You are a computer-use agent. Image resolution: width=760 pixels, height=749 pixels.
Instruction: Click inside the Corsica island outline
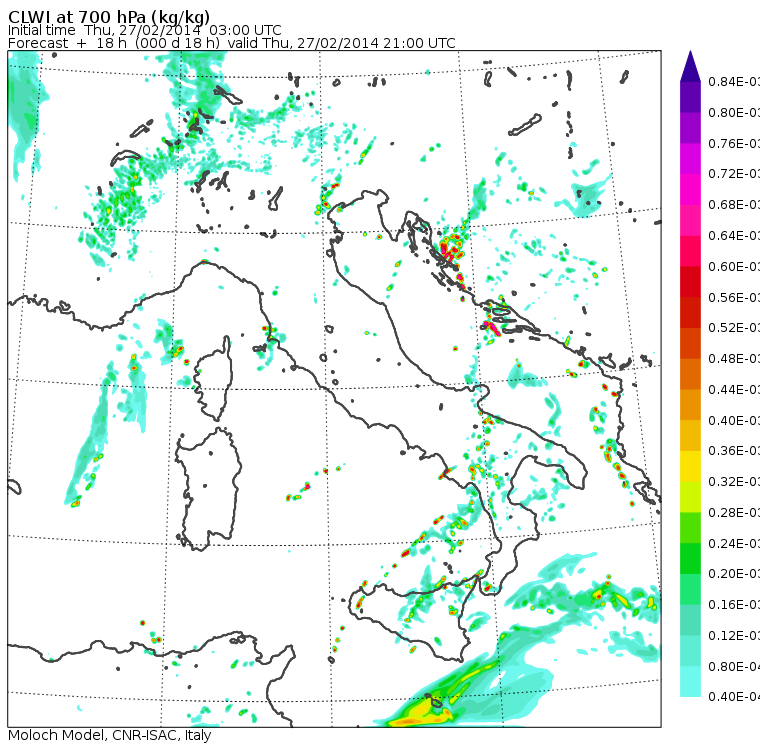(214, 378)
